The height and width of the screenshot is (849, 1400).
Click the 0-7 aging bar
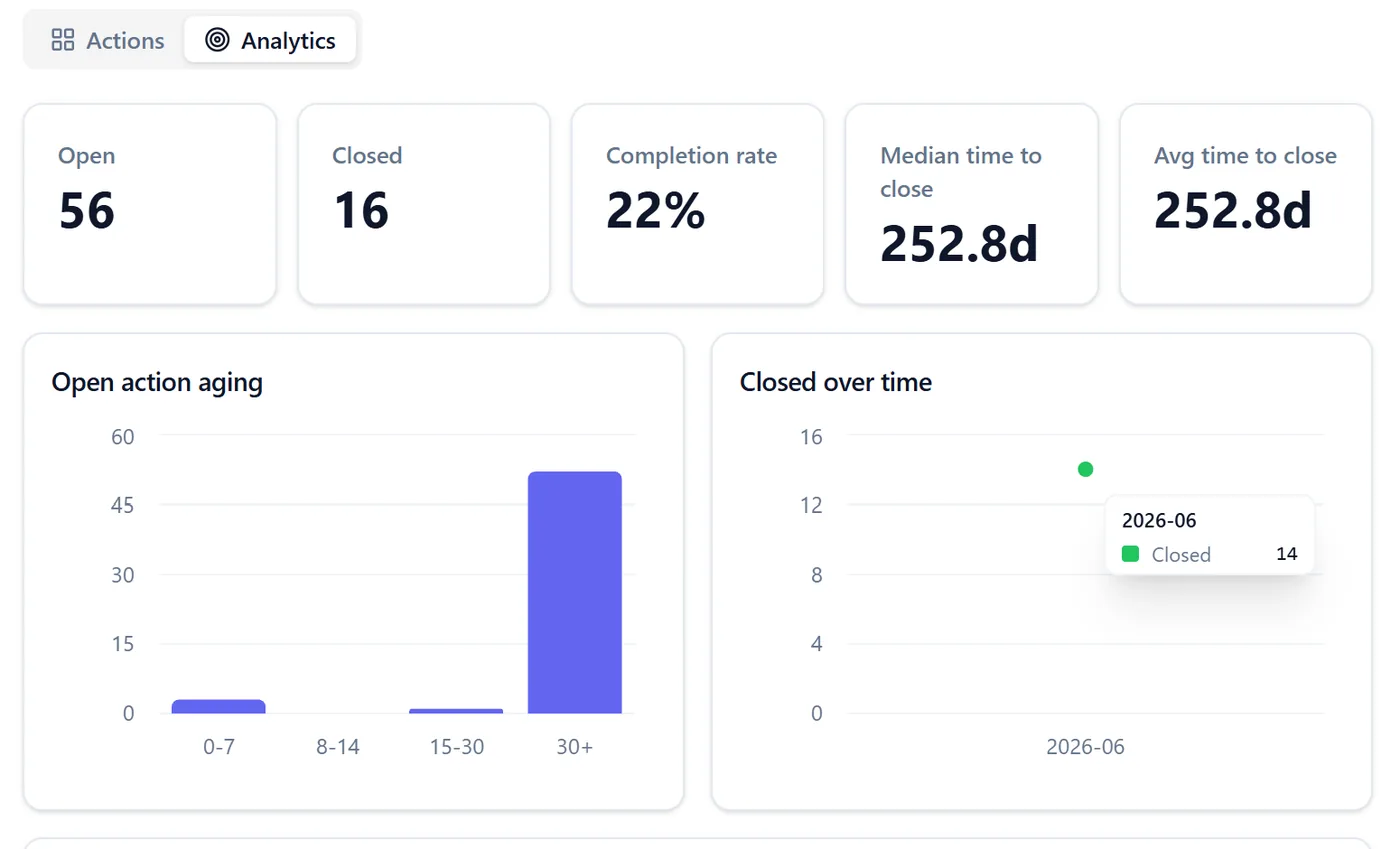point(218,707)
